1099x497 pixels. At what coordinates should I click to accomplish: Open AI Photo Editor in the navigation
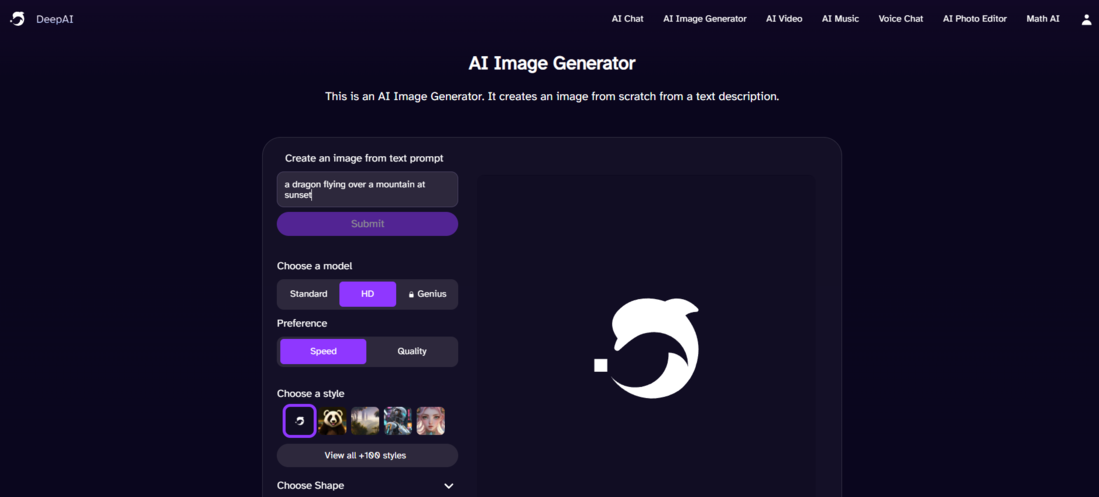[x=975, y=19]
